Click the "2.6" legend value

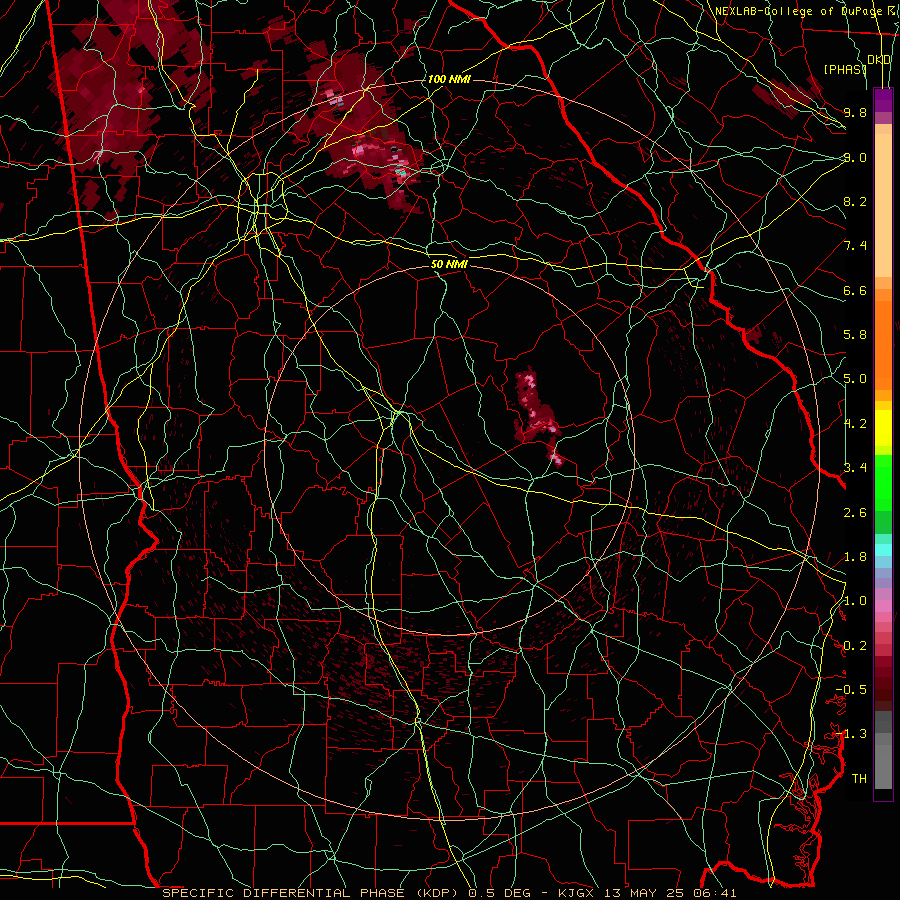[855, 513]
